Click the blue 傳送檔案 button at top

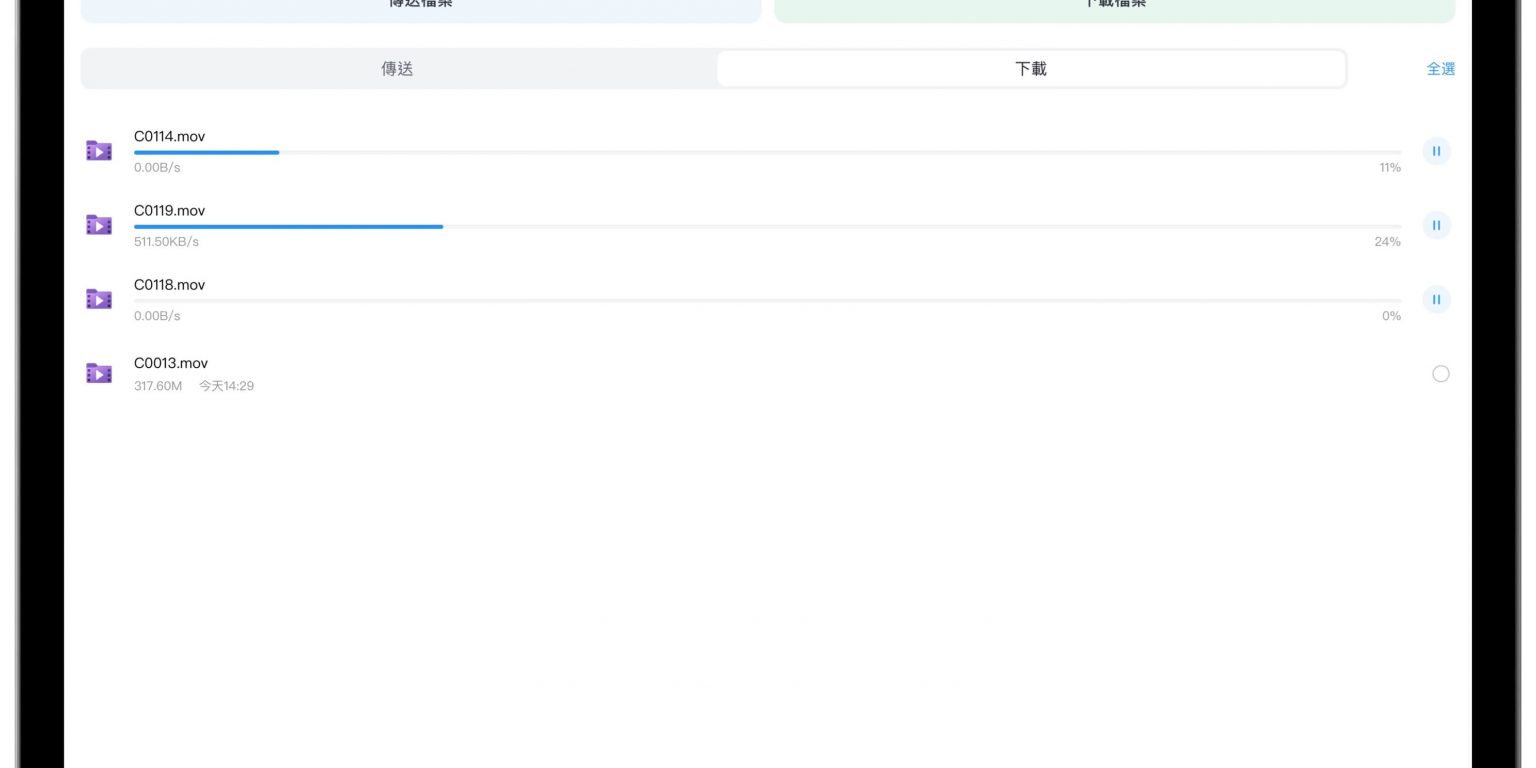(420, 8)
